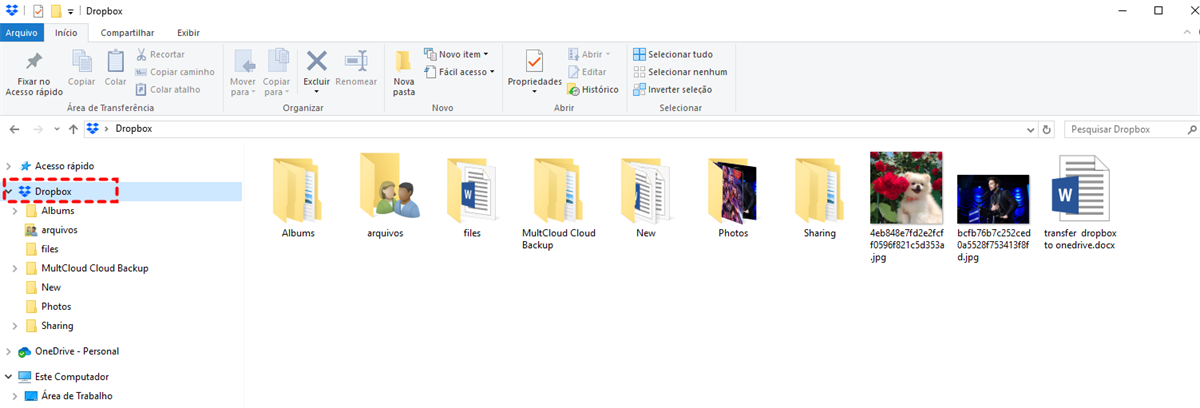Click the Copiar ribbon button
The height and width of the screenshot is (408, 1200).
(x=82, y=68)
